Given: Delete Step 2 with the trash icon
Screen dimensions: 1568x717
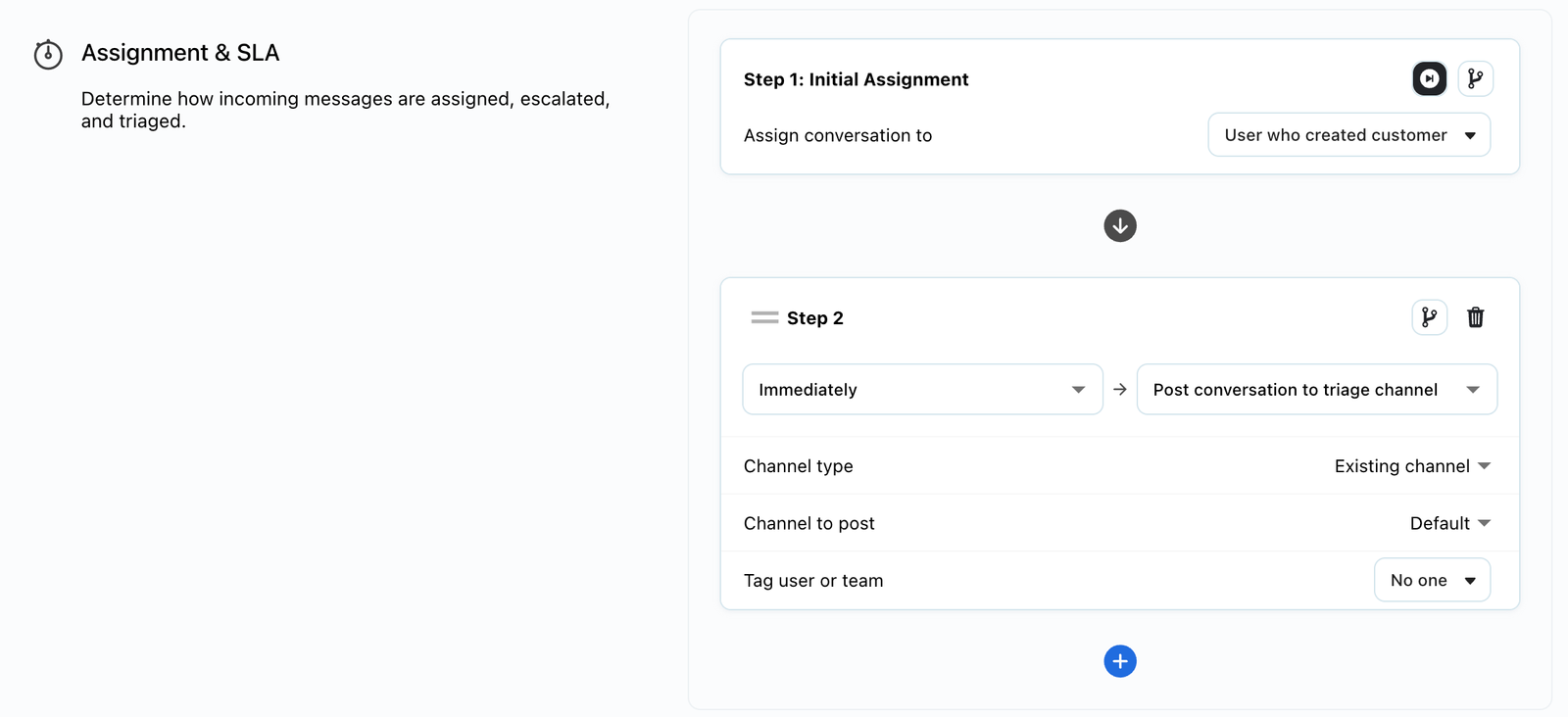Looking at the screenshot, I should click(1475, 317).
